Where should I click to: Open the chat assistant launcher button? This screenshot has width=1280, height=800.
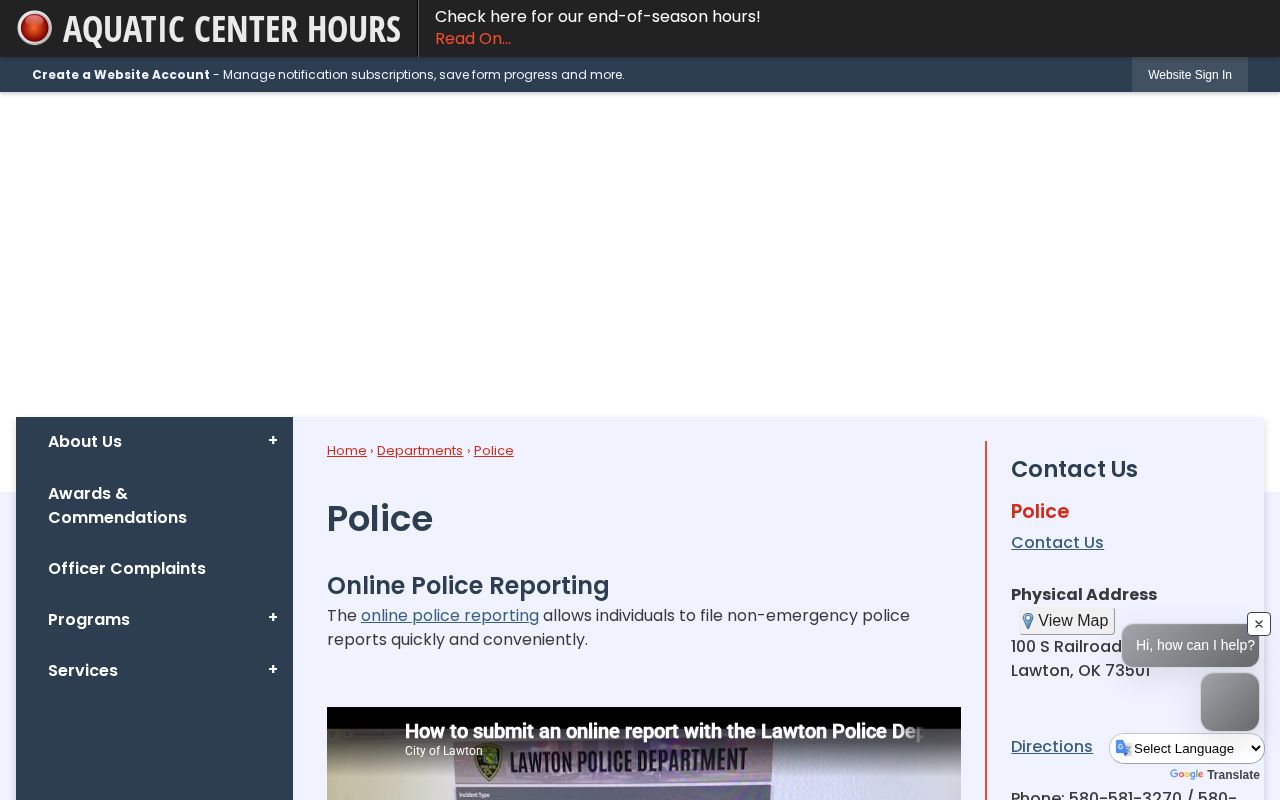click(x=1230, y=702)
